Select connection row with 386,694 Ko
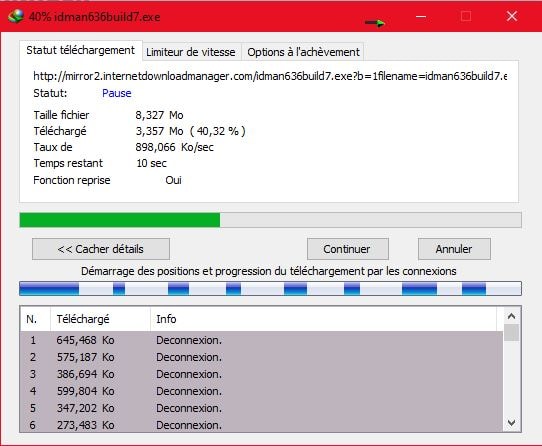Viewport: 542px width, 446px height. coord(261,374)
